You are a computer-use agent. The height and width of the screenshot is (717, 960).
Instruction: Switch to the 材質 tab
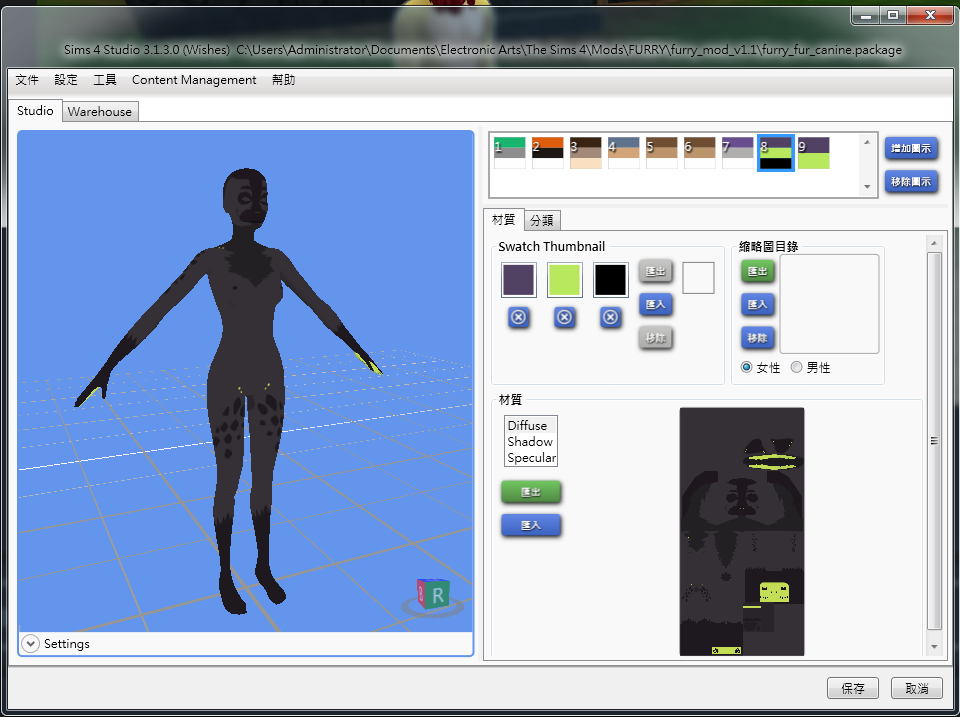[504, 219]
